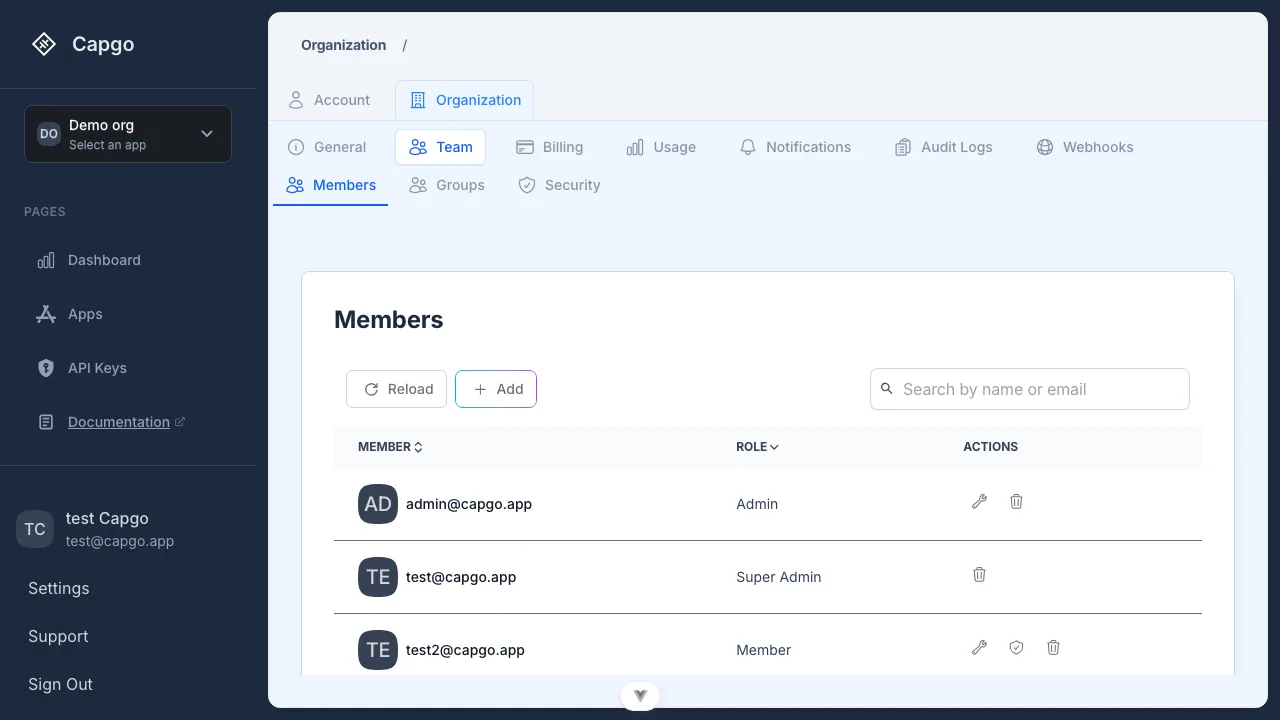Image resolution: width=1280 pixels, height=720 pixels.
Task: Click the ACTIONS column header
Action: pos(990,447)
